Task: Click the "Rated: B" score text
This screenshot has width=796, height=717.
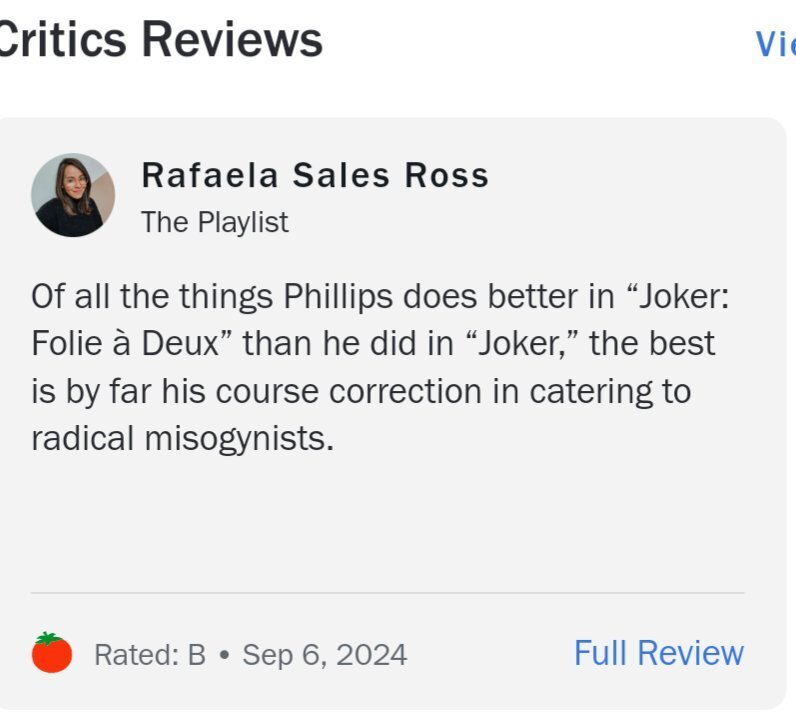Action: click(149, 655)
